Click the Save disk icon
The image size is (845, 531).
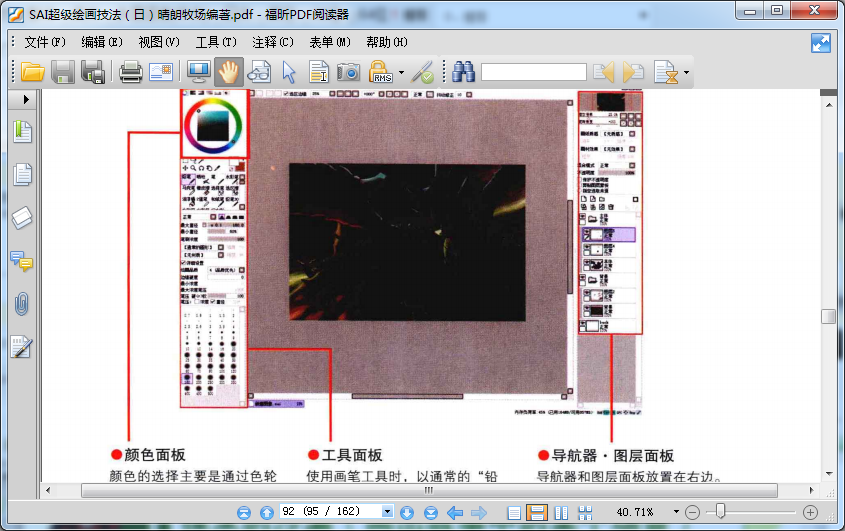pyautogui.click(x=63, y=72)
